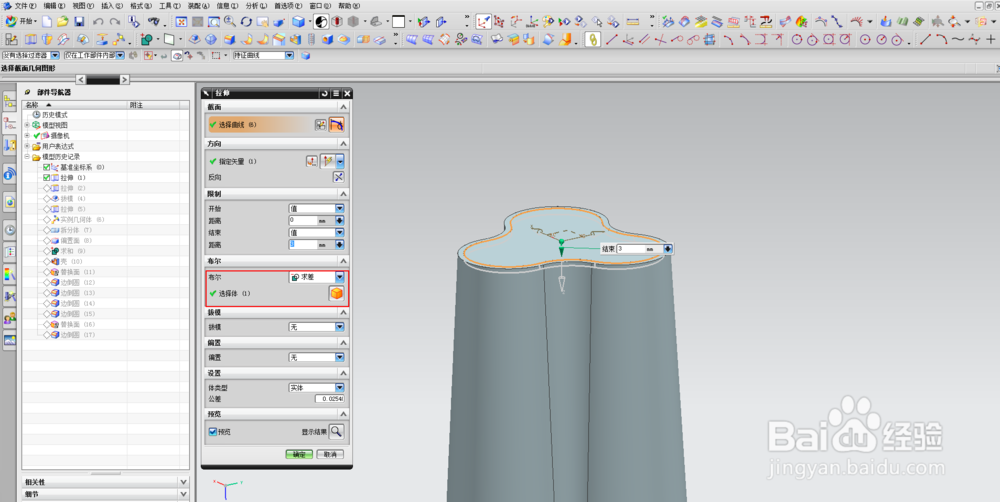1000x502 pixels.
Task: Click the Show Result magnifier button
Action: click(x=336, y=432)
